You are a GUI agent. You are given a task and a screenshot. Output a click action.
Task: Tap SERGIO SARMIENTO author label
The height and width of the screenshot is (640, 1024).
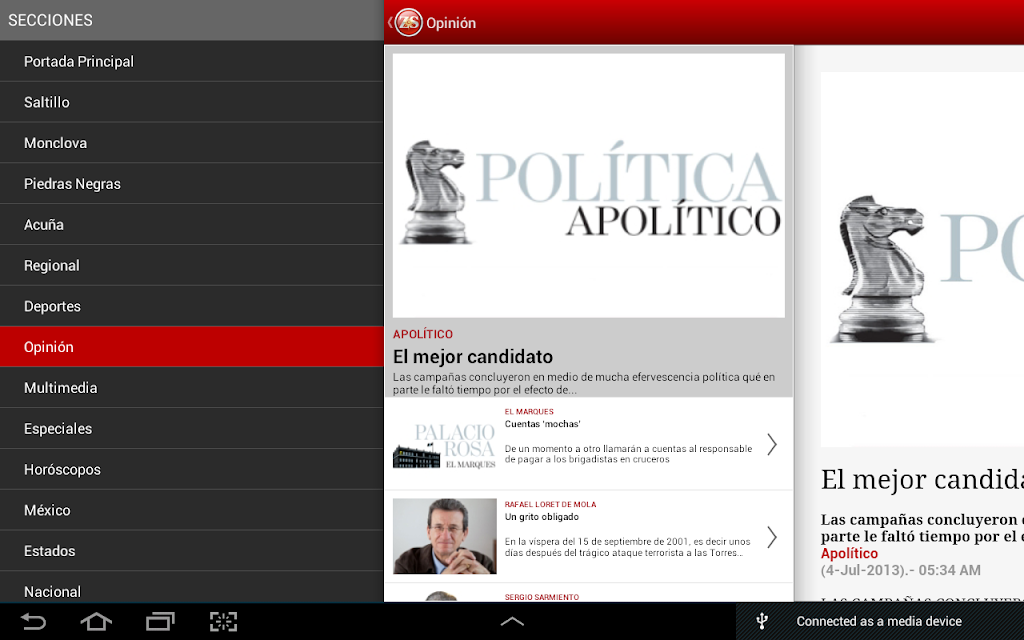[x=542, y=597]
